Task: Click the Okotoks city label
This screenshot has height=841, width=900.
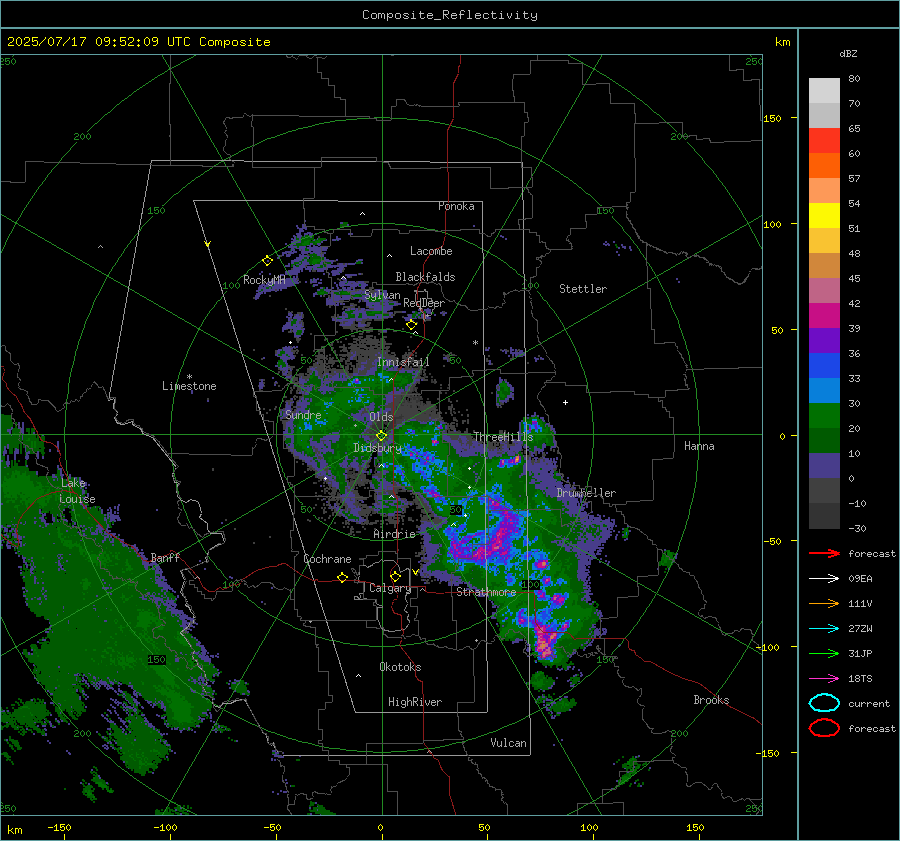Action: 400,667
